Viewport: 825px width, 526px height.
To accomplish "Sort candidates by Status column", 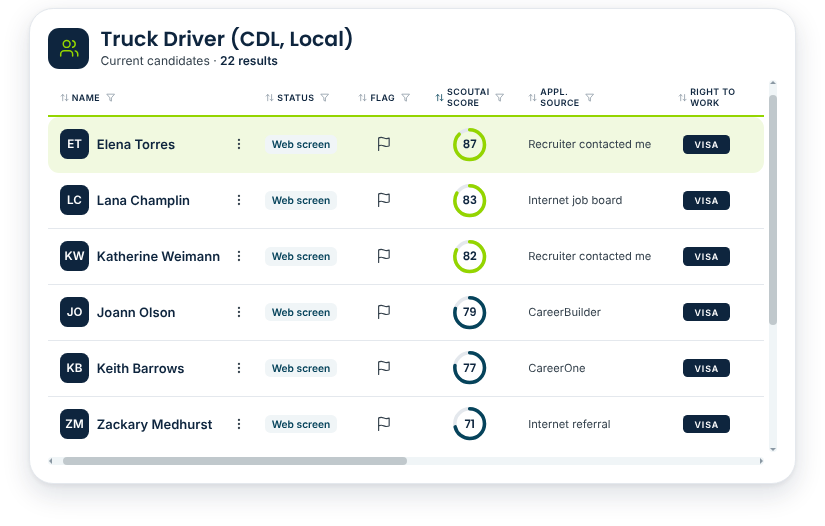I will [269, 98].
